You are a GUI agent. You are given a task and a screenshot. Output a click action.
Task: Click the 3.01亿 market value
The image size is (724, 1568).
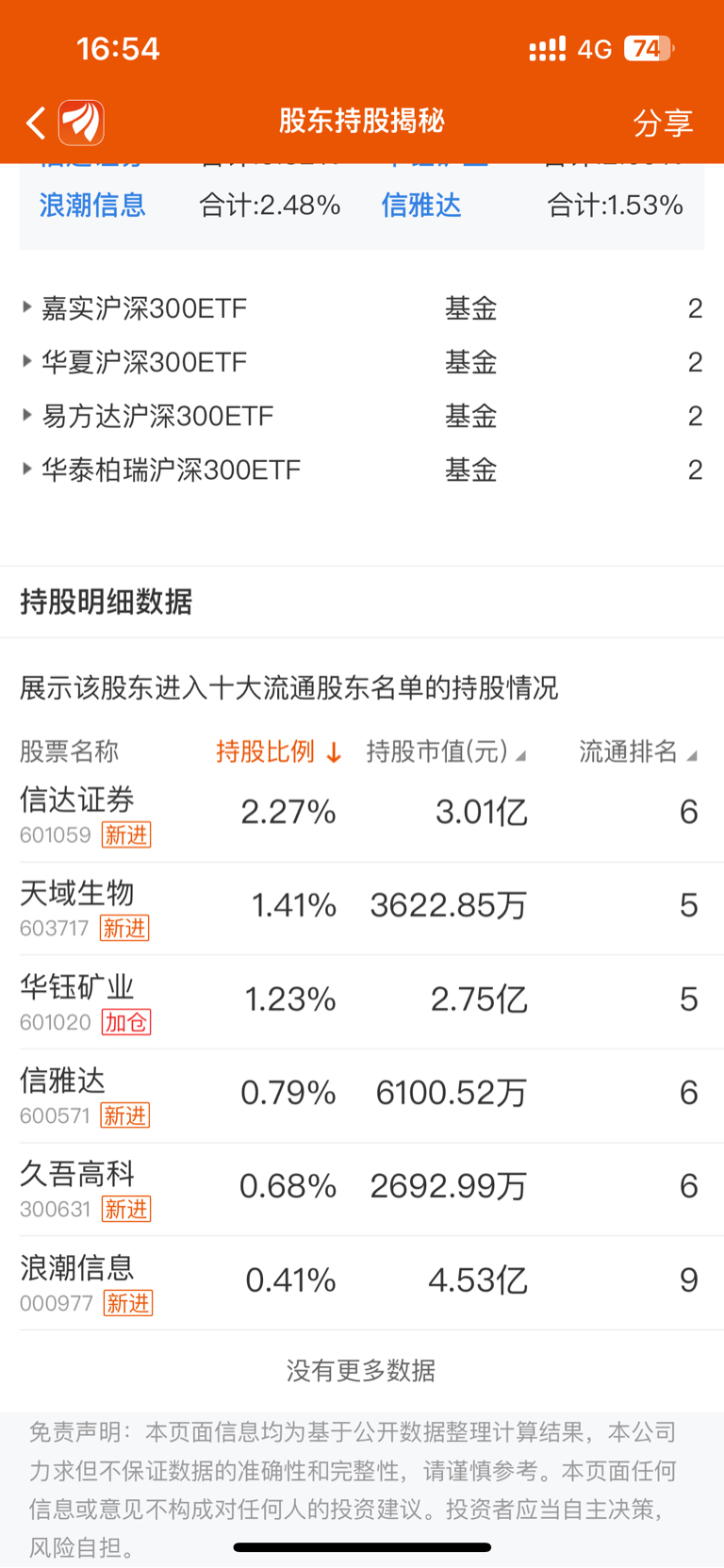[481, 812]
